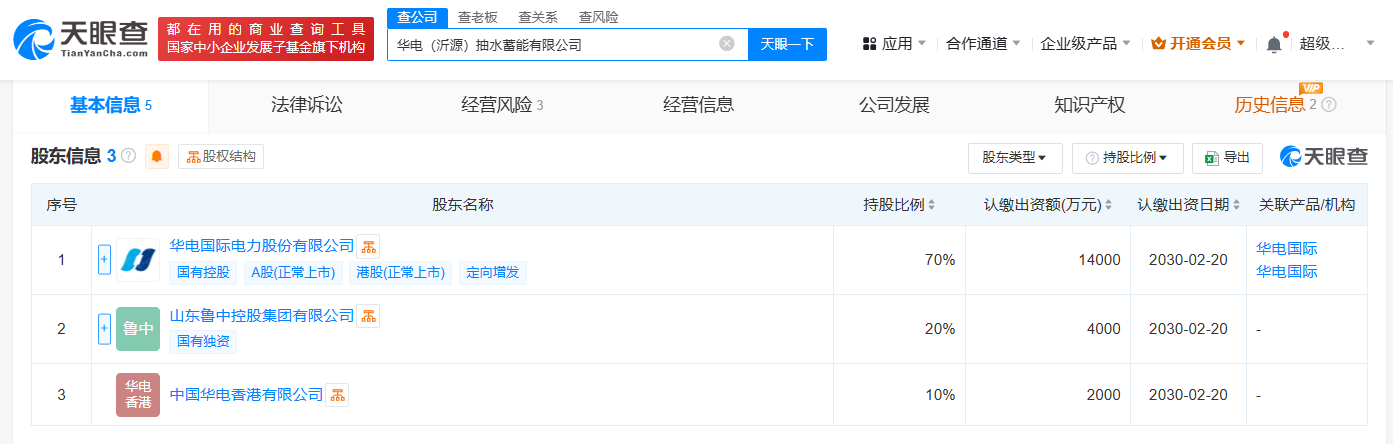
Task: Click the red banner 国家中小企业发展子基金旗下机构
Action: click(265, 47)
